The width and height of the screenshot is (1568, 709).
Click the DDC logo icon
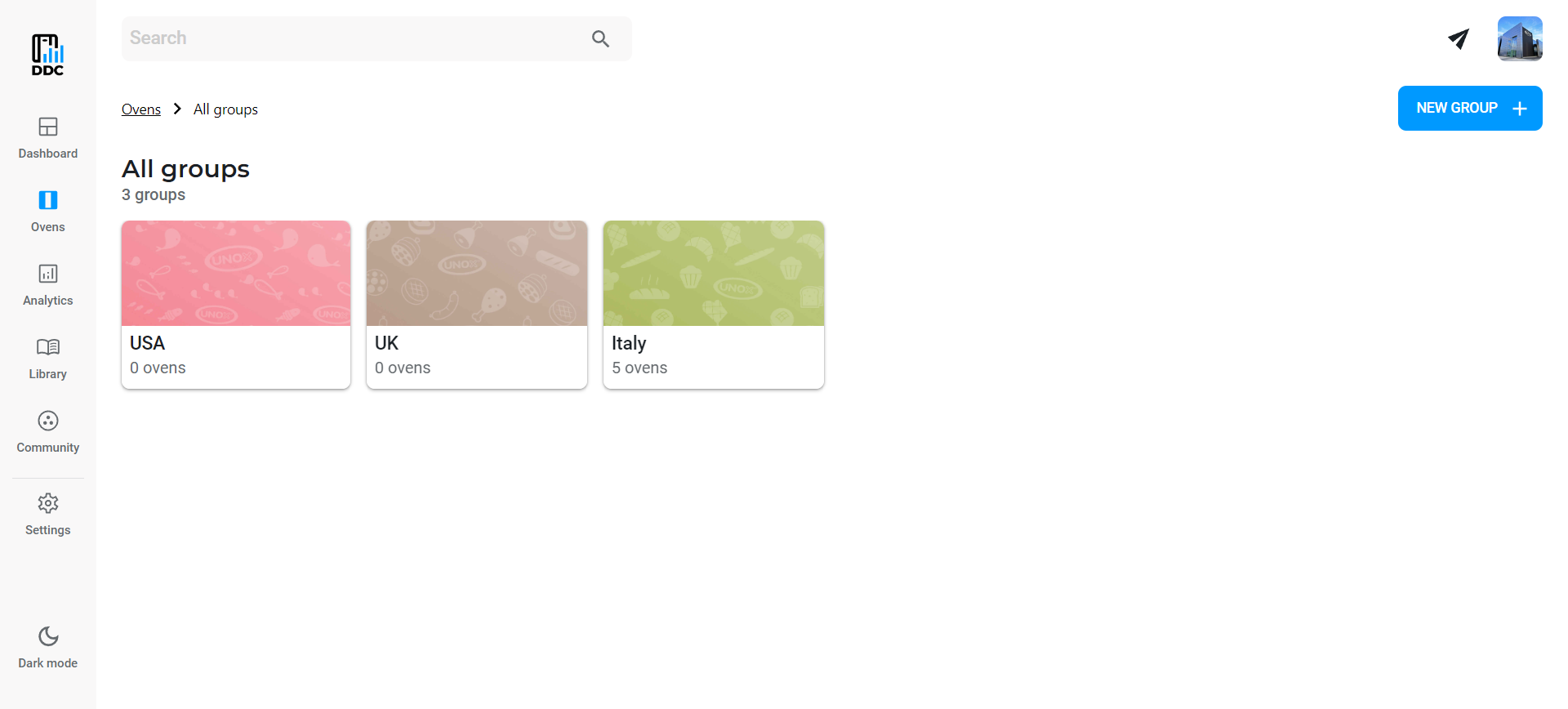coord(47,54)
